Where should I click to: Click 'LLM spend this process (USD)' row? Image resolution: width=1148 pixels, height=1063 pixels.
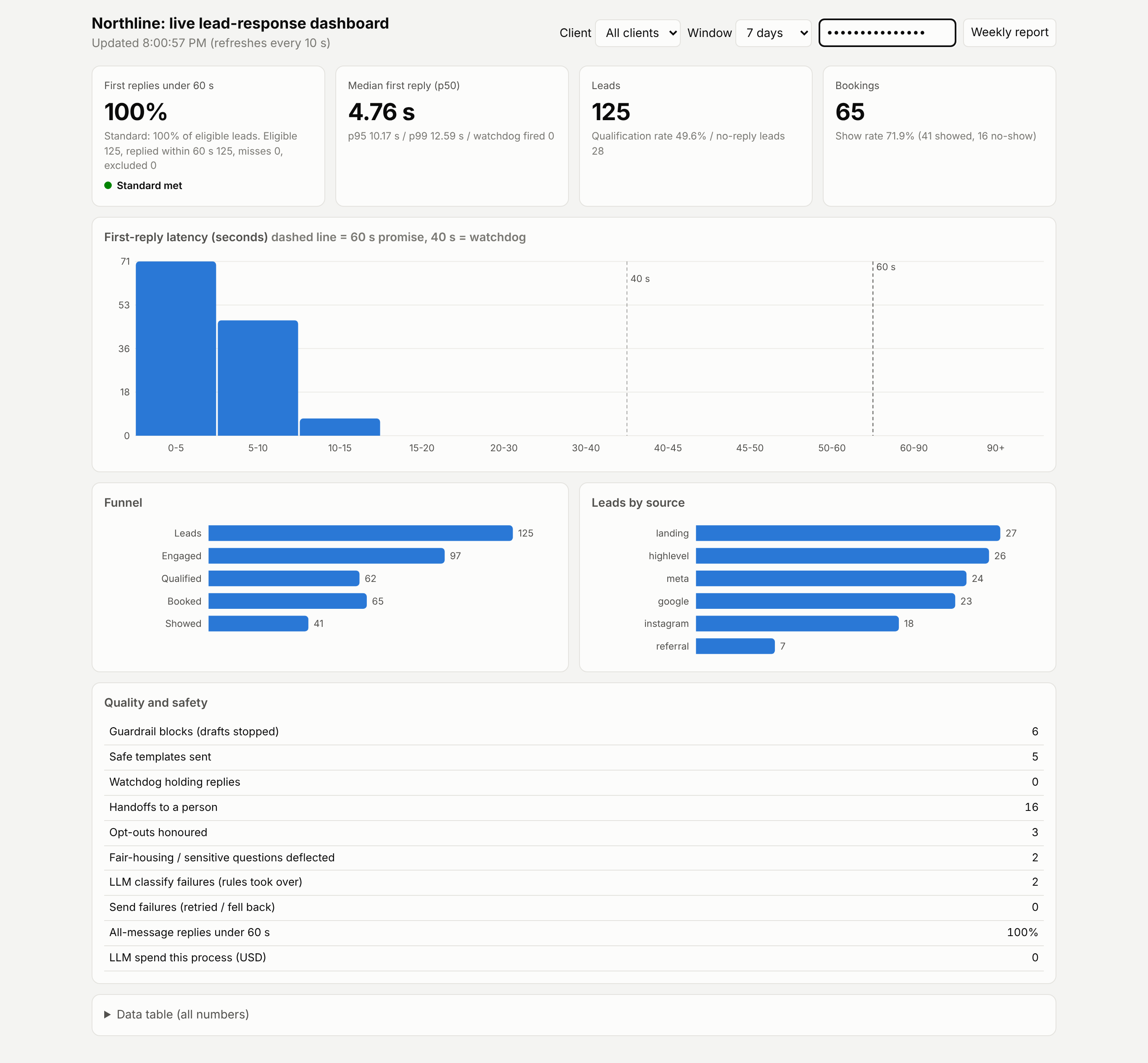click(574, 958)
